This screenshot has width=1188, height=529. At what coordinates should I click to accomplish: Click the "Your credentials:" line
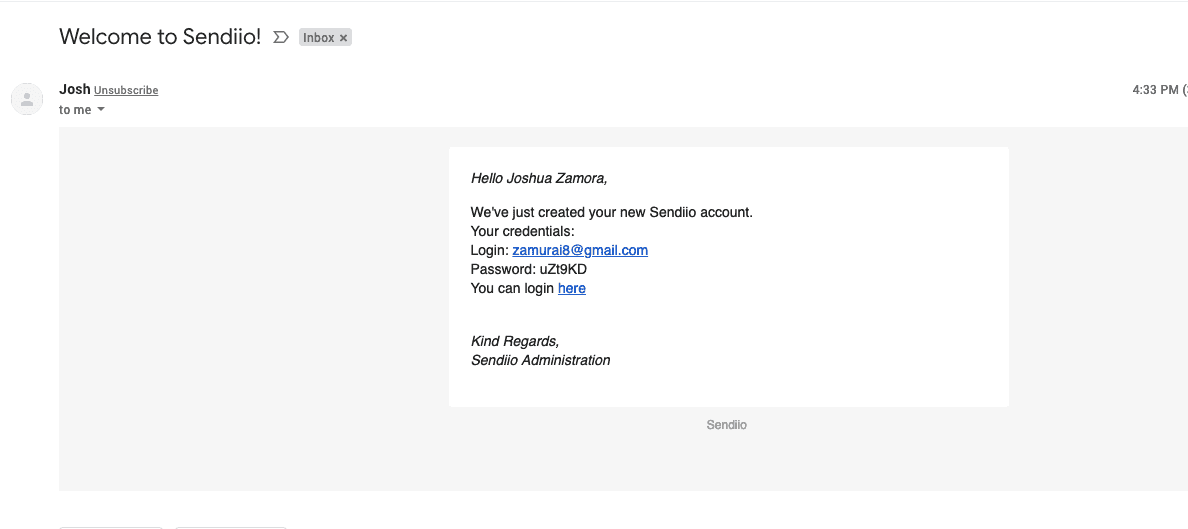(x=523, y=231)
